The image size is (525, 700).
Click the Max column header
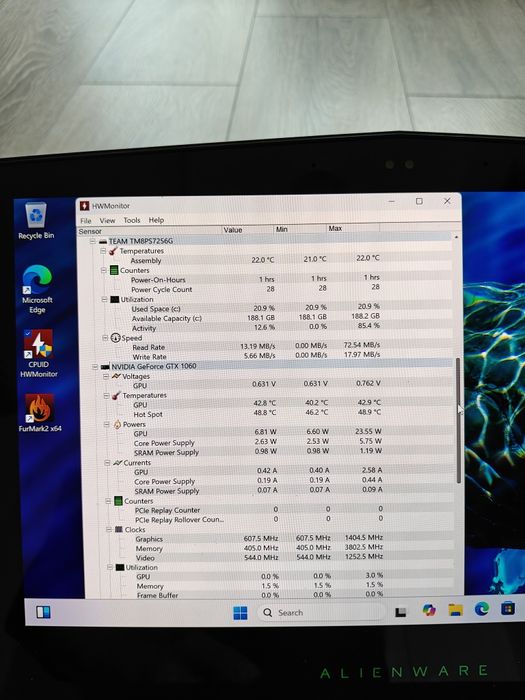(353, 228)
